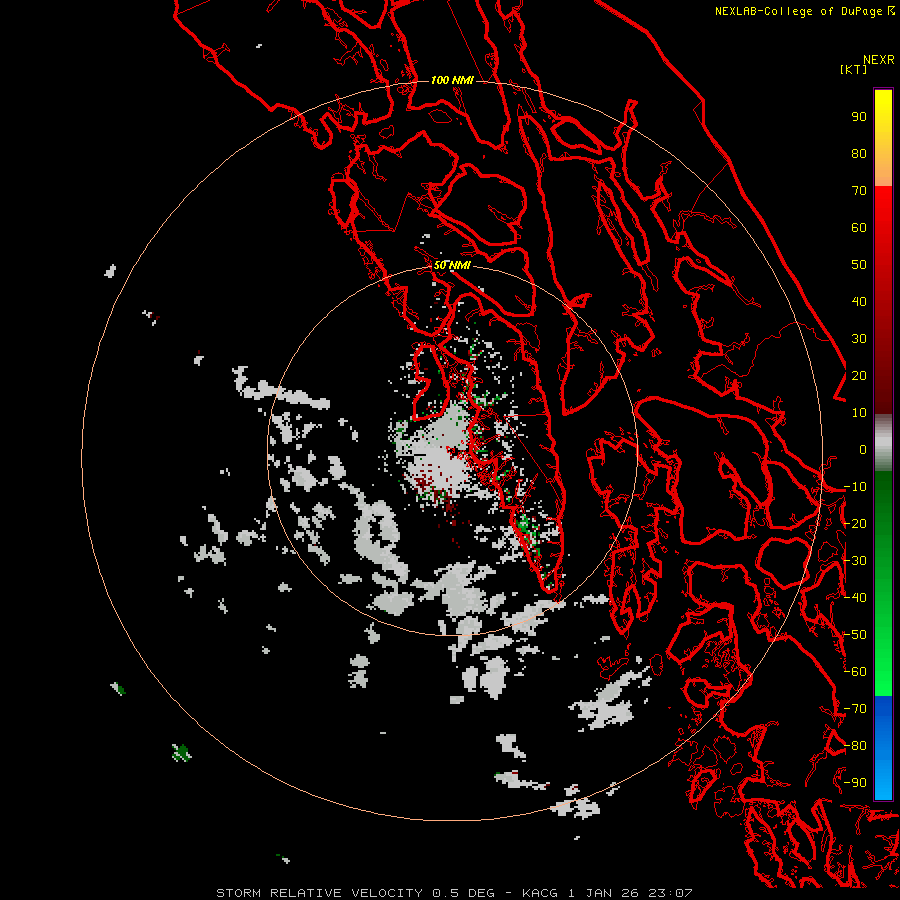Click the NEXR label at the legend top
This screenshot has height=900, width=900.
879,60
